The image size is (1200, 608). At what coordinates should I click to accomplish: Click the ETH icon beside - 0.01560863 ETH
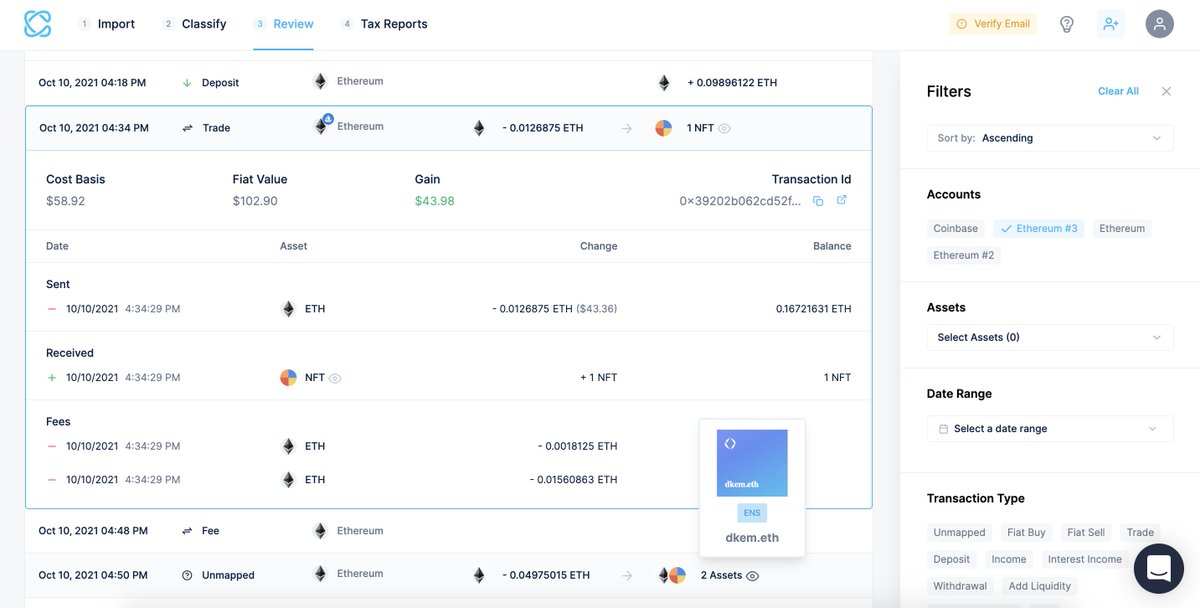point(289,479)
